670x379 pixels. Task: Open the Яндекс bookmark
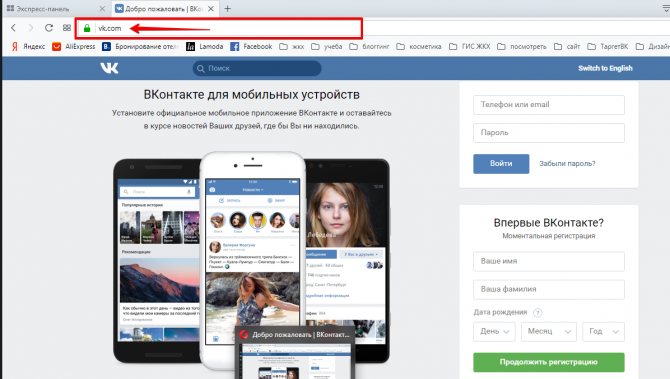point(28,47)
